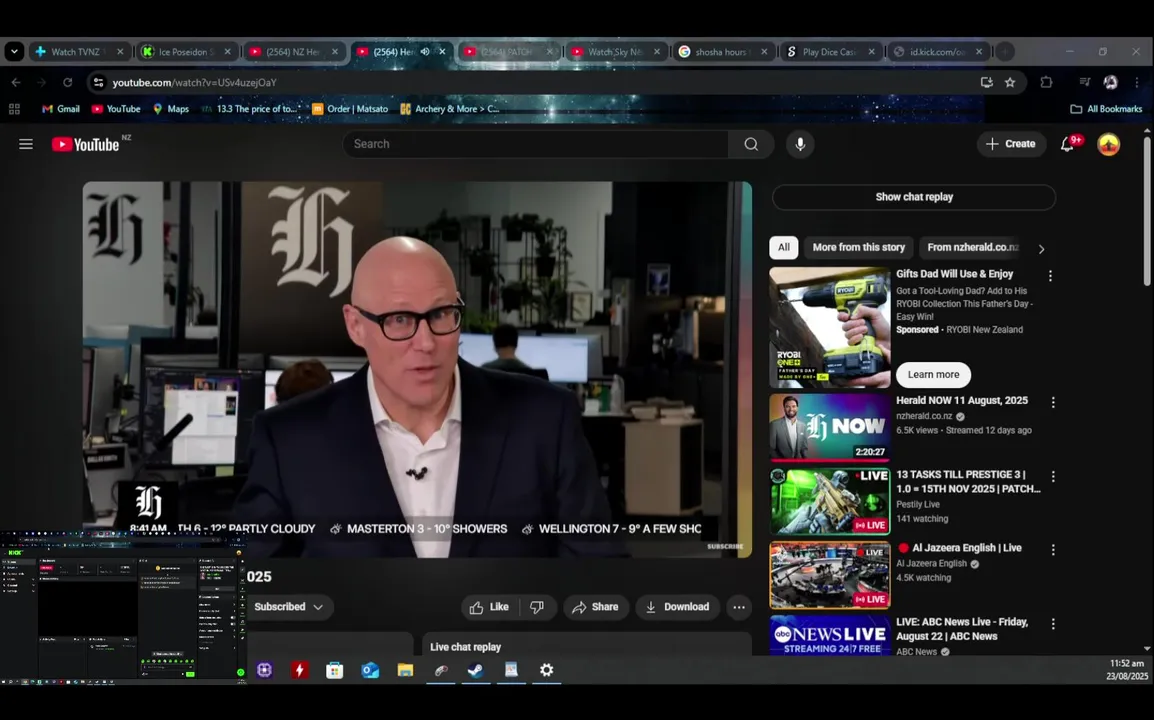Open options for Al Jazeera English Live

pyautogui.click(x=1053, y=550)
